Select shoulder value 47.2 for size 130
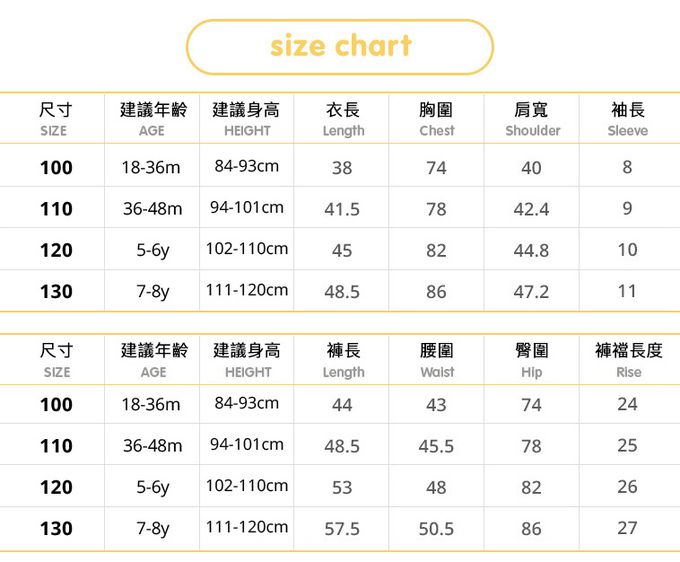This screenshot has width=680, height=562. 532,292
